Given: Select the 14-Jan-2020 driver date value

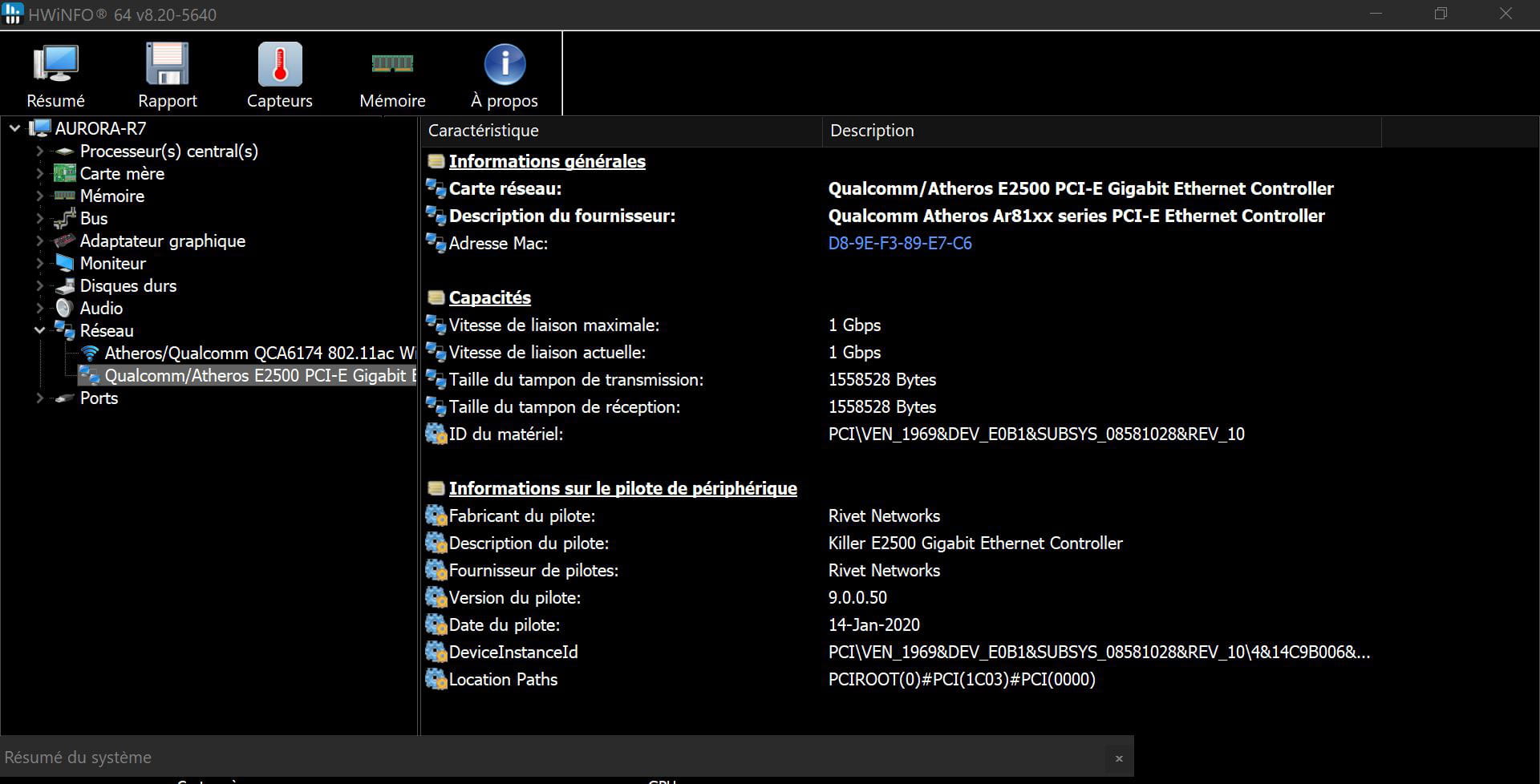Looking at the screenshot, I should [x=874, y=624].
